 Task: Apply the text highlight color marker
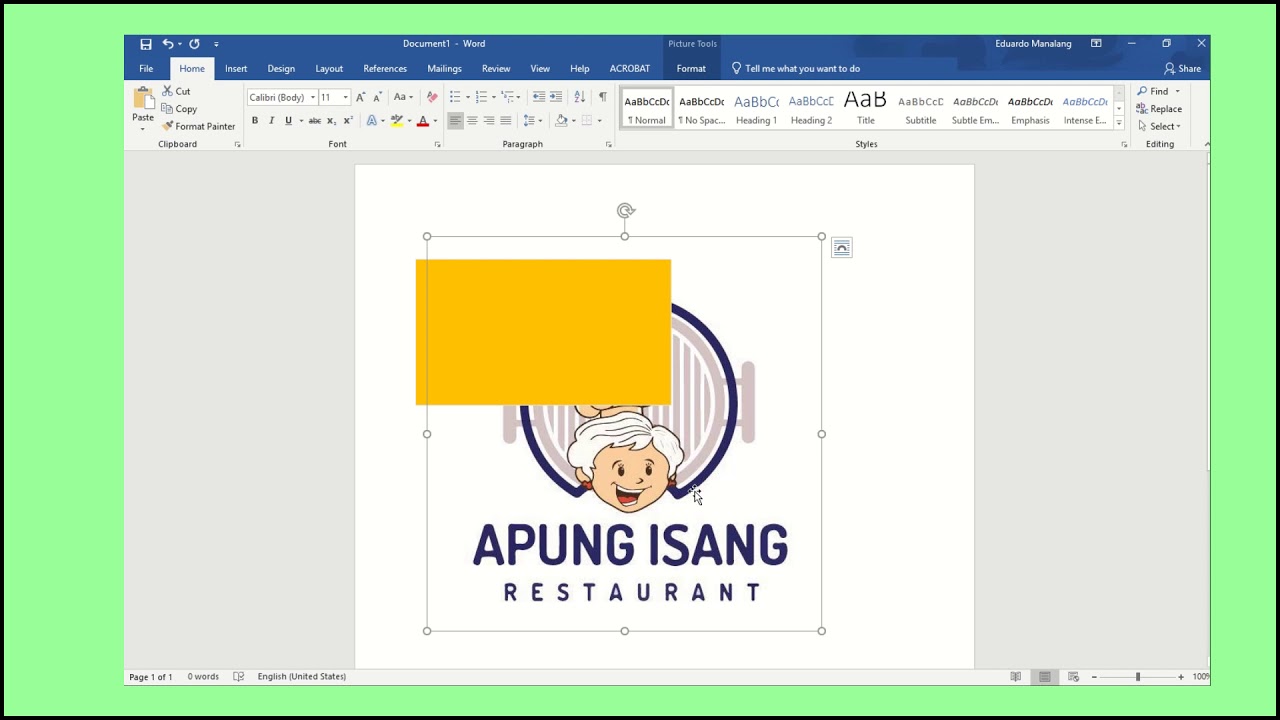pyautogui.click(x=396, y=121)
